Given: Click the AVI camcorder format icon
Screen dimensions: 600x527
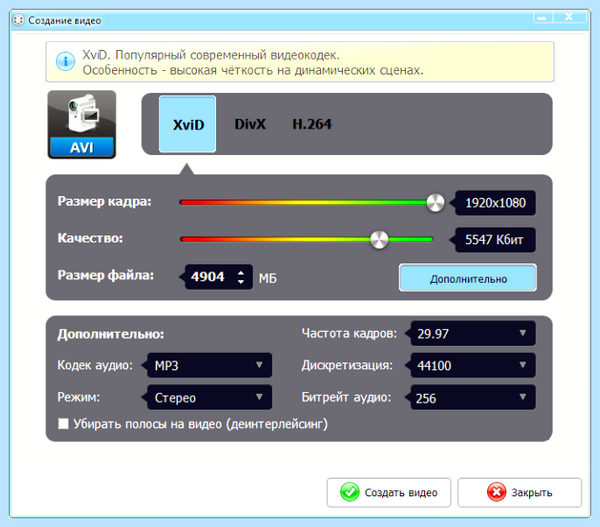Looking at the screenshot, I should (82, 125).
